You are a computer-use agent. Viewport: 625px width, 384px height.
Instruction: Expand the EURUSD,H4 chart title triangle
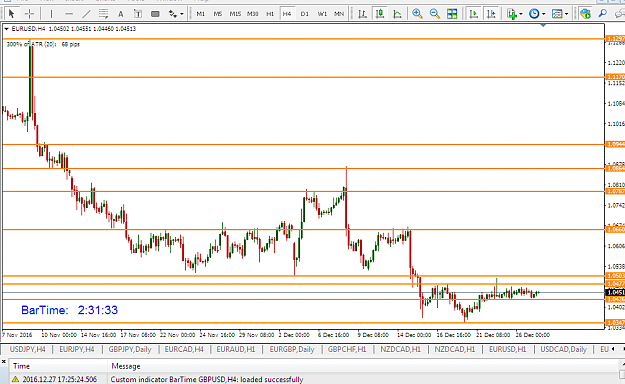click(x=6, y=29)
